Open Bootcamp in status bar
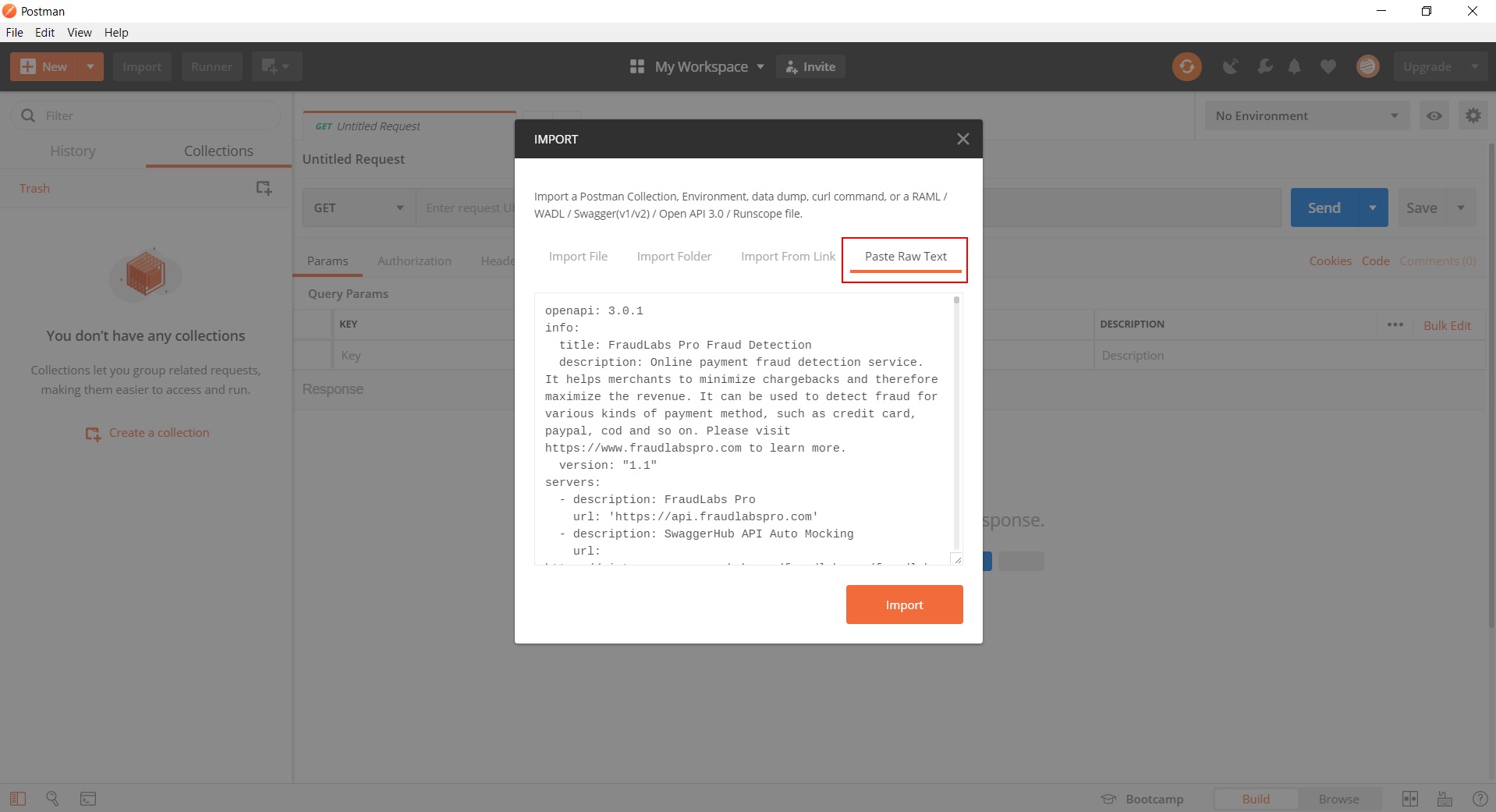The height and width of the screenshot is (812, 1496). (1142, 799)
